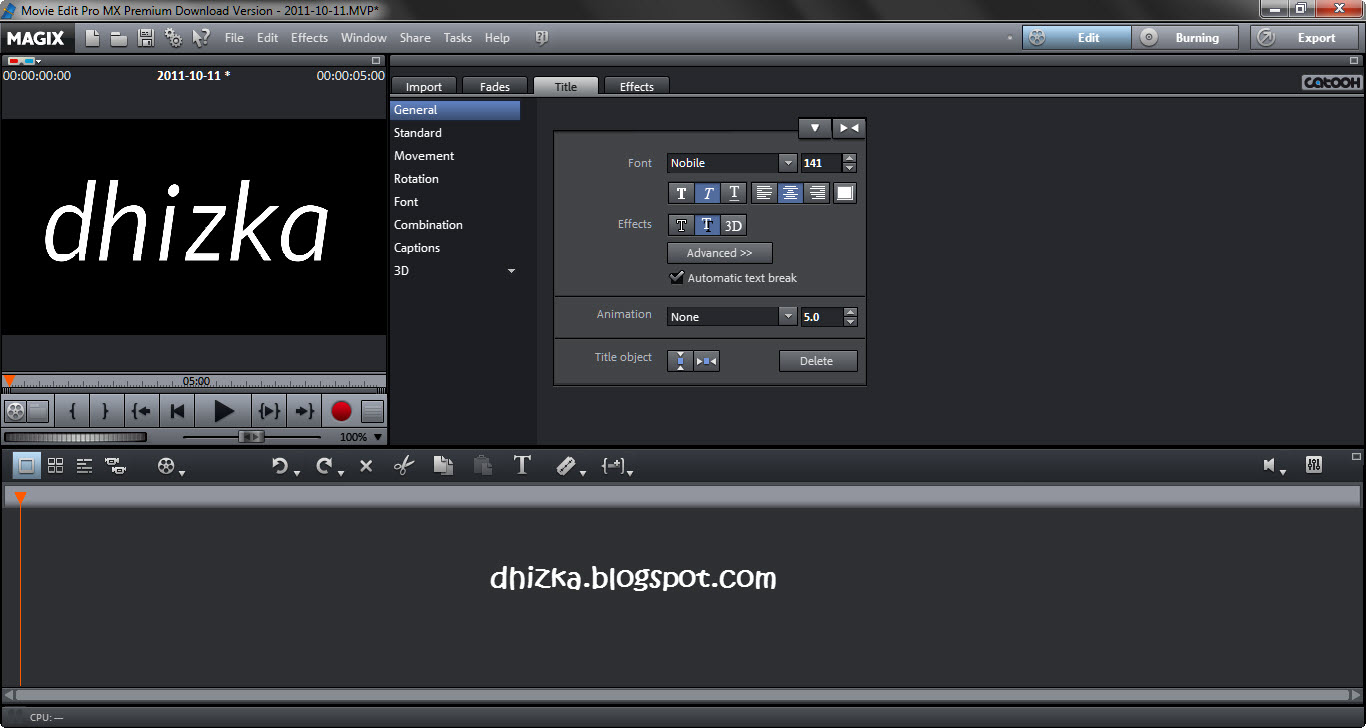
Task: Open the title editor with the T icon
Action: click(x=522, y=465)
